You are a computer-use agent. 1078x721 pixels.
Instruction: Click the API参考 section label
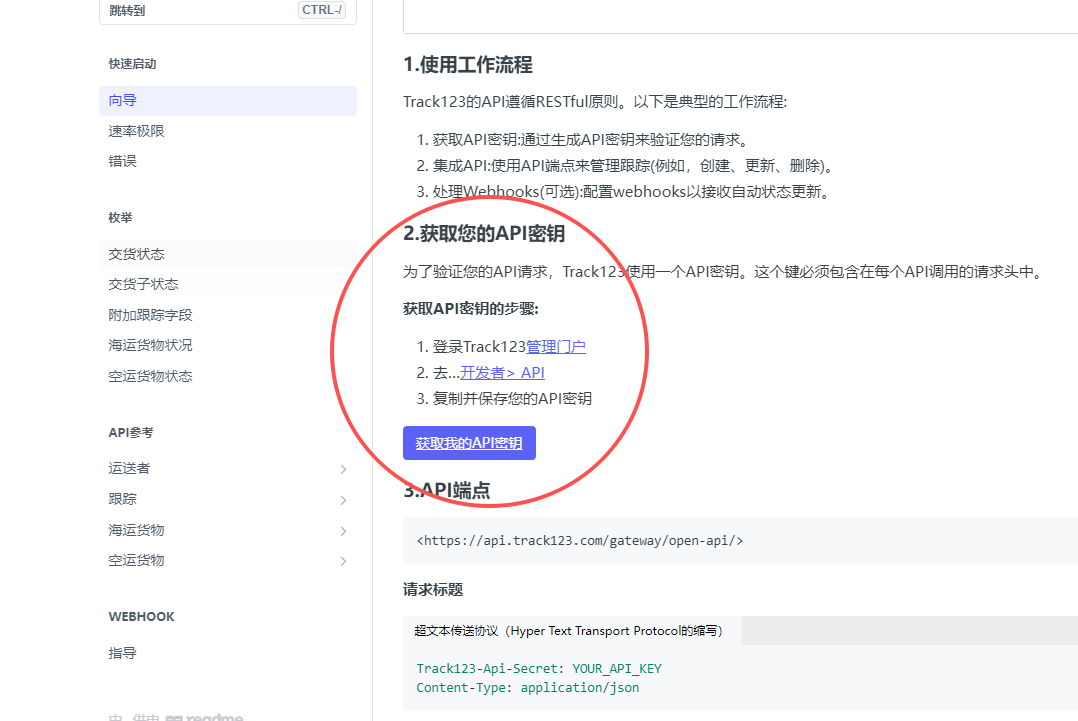coord(131,433)
